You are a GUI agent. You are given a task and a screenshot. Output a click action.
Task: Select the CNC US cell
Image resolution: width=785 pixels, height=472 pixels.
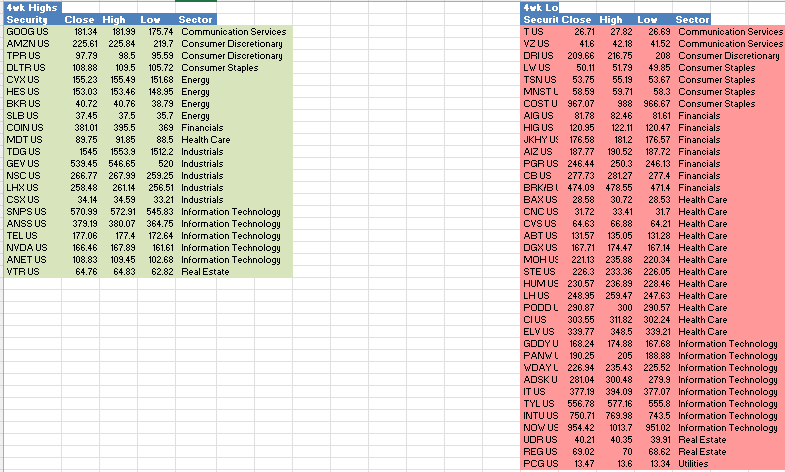[x=540, y=212]
